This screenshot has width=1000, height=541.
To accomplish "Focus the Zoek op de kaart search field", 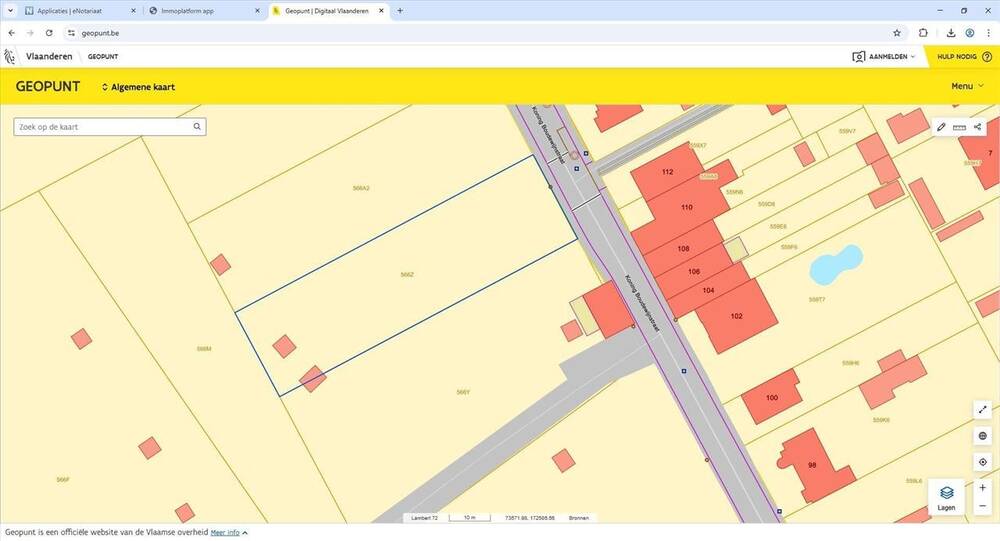I will click(x=110, y=126).
